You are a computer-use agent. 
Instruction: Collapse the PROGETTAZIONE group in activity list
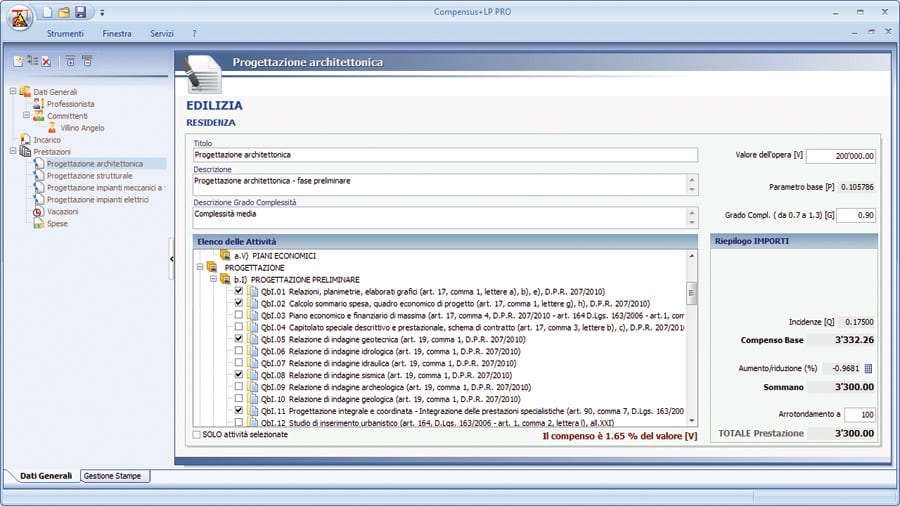[x=200, y=267]
